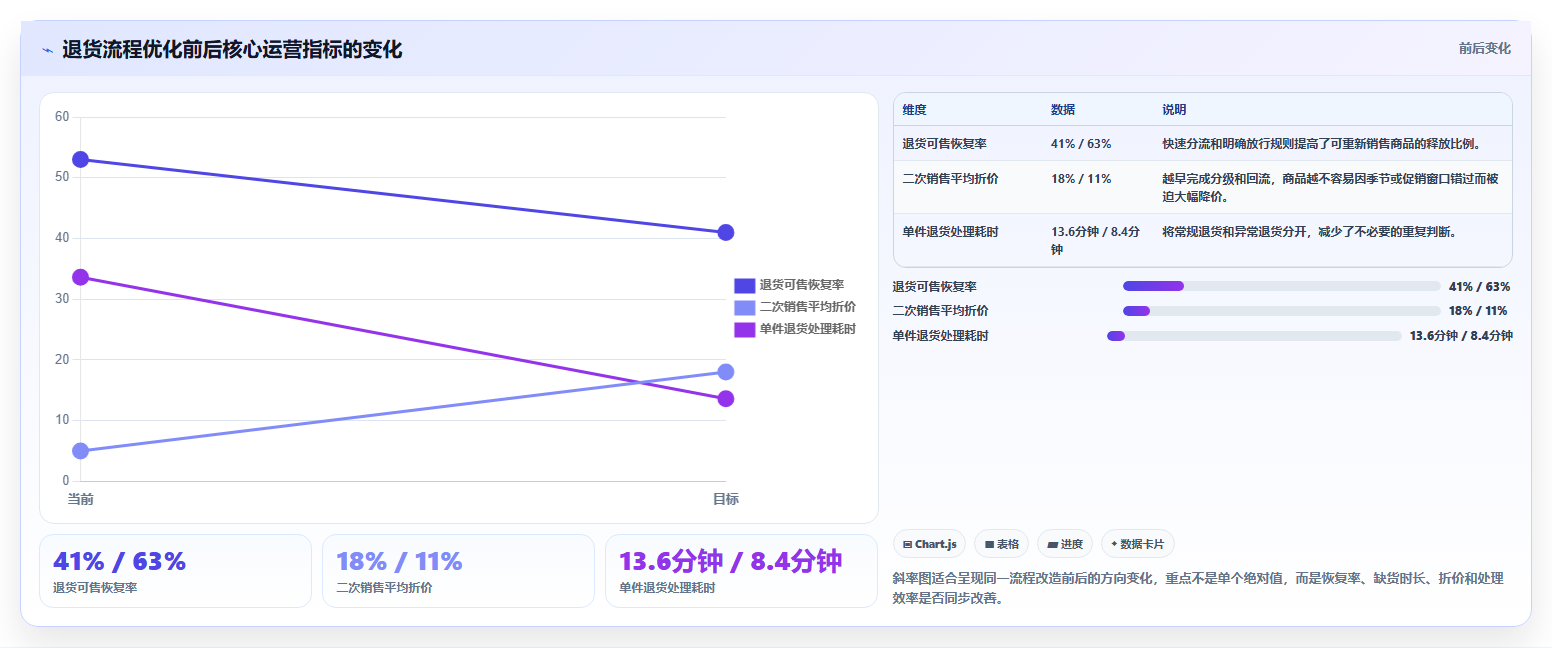Screen dimensions: 1552x648
Task: Click the 目标 x-axis label
Action: (x=726, y=499)
